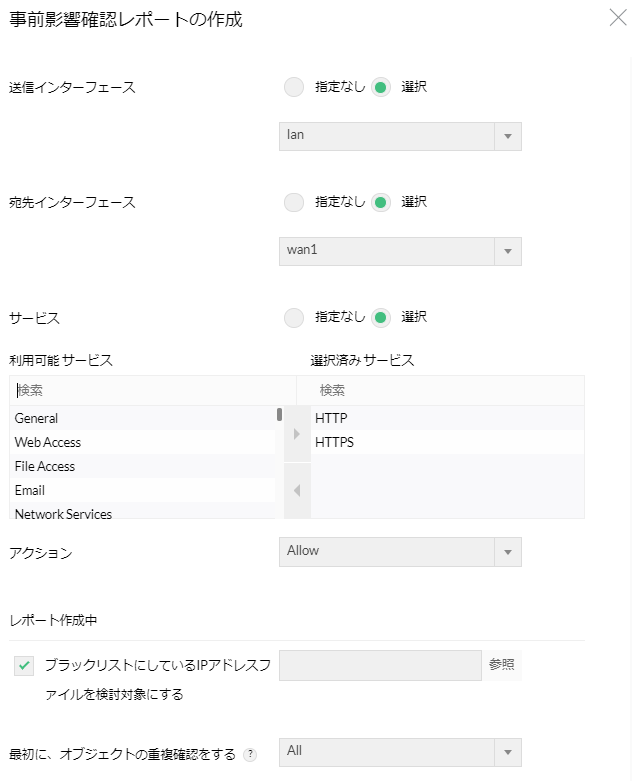
Task: Close the report creation dialog
Action: pos(618,17)
